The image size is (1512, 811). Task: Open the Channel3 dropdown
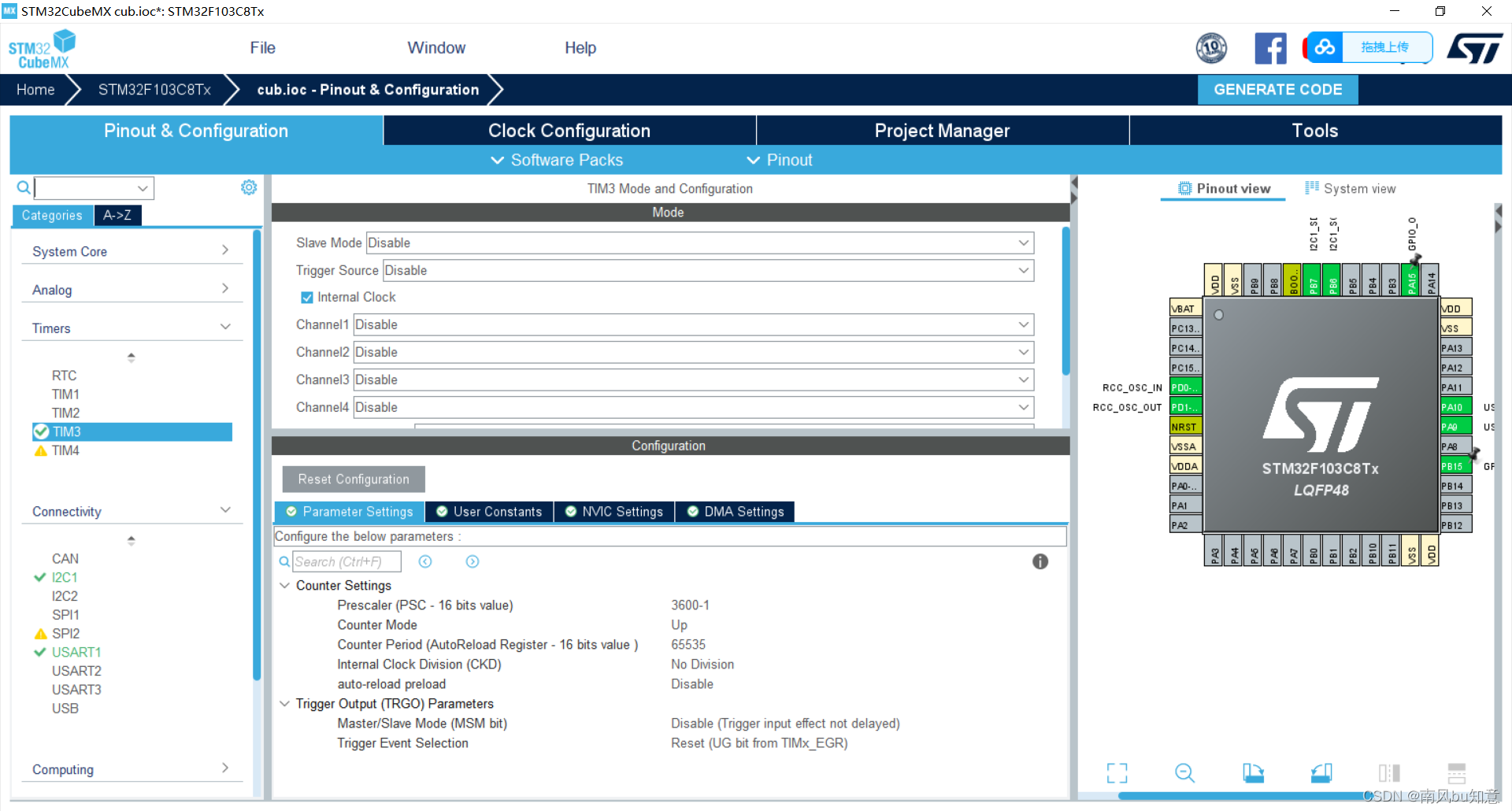(694, 380)
